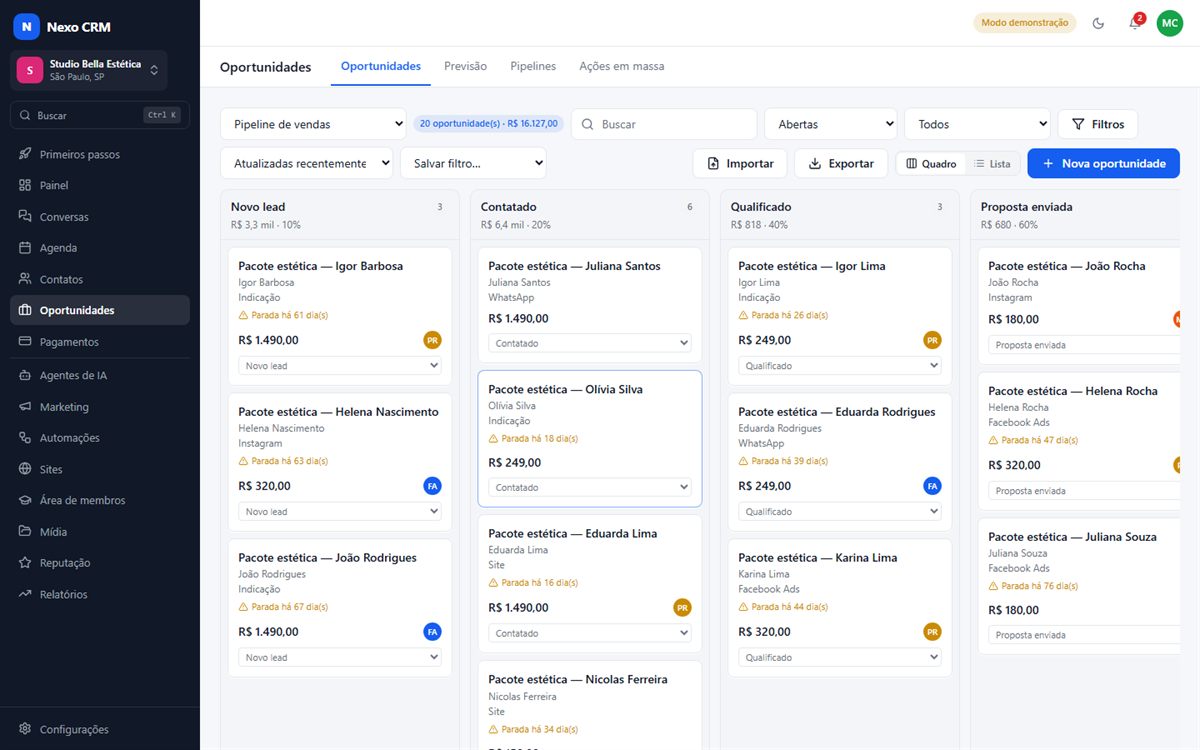1200x750 pixels.
Task: Expand Studio Bella Estética account switcher
Action: click(89, 70)
